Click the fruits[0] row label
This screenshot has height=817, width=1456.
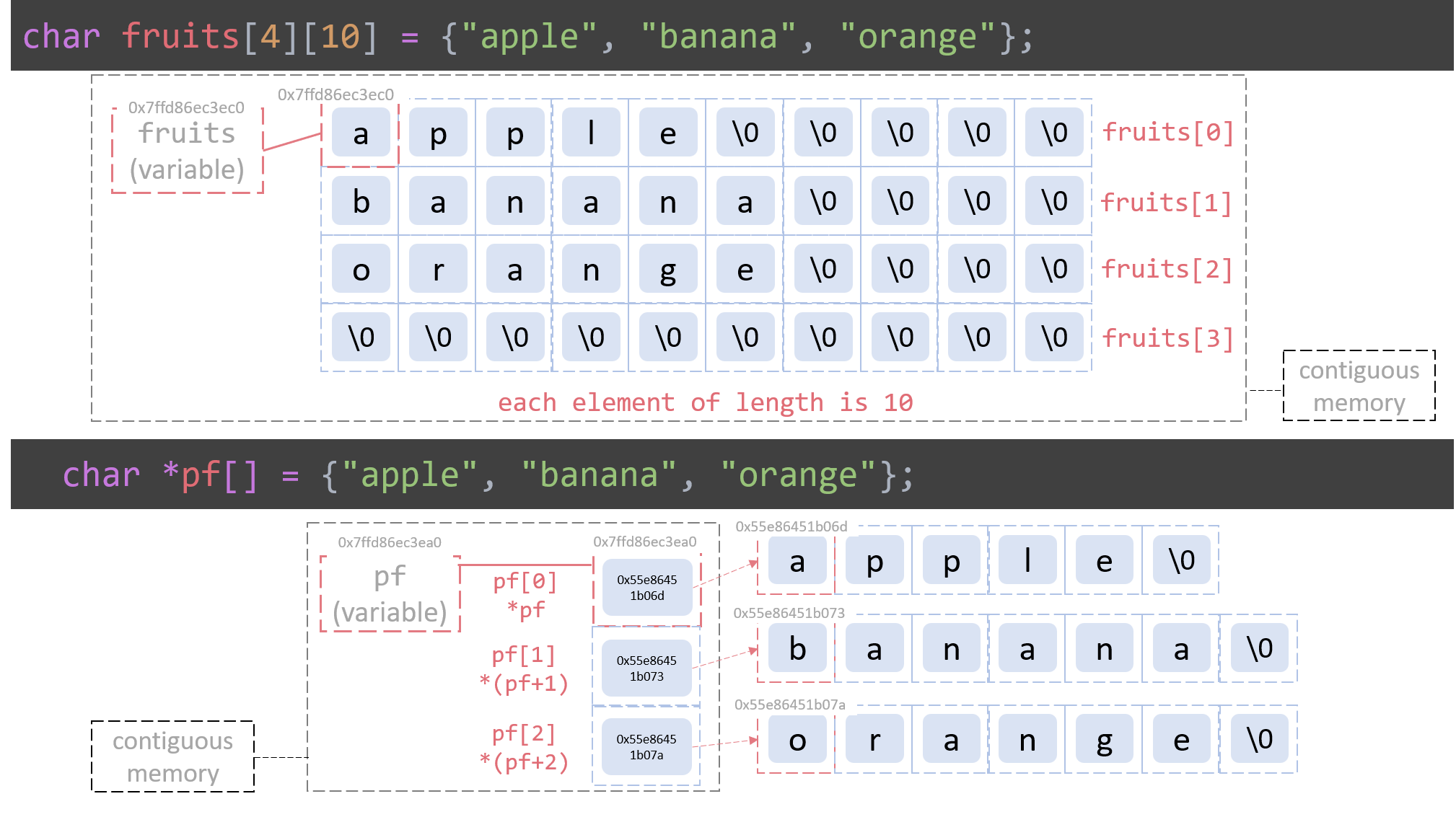(x=1168, y=133)
